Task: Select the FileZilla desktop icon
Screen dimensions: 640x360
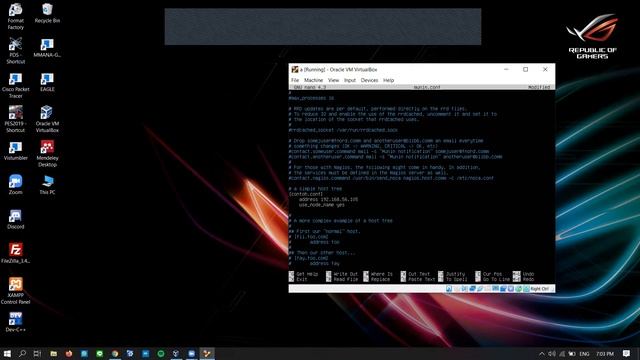Action: coord(16,253)
